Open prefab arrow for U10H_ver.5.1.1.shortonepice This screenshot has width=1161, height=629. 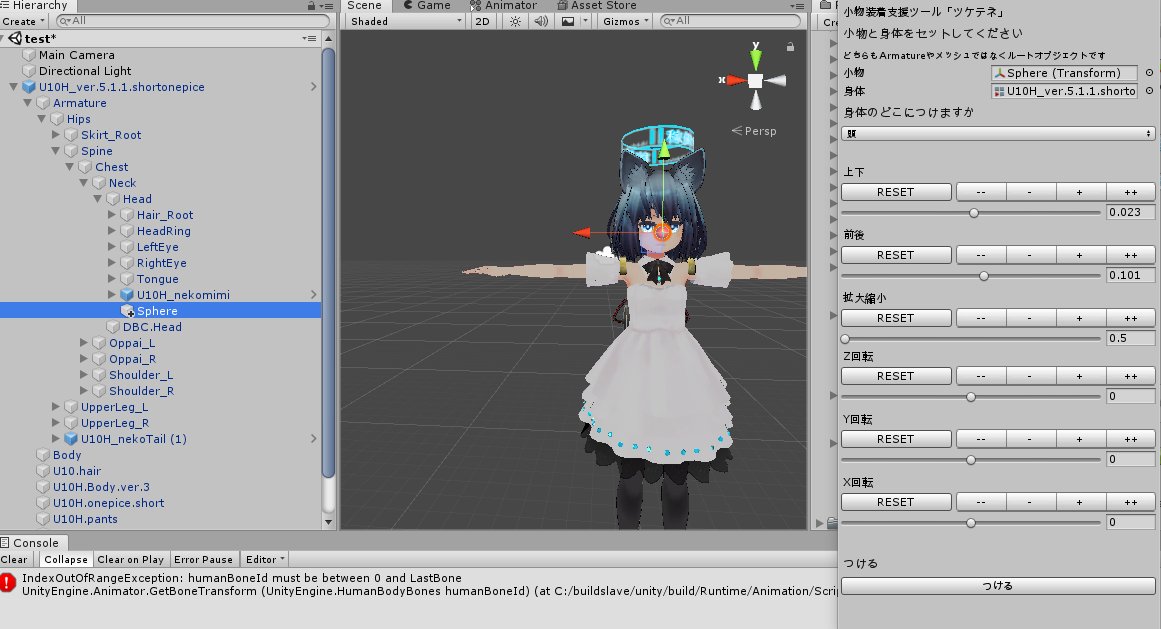click(313, 87)
